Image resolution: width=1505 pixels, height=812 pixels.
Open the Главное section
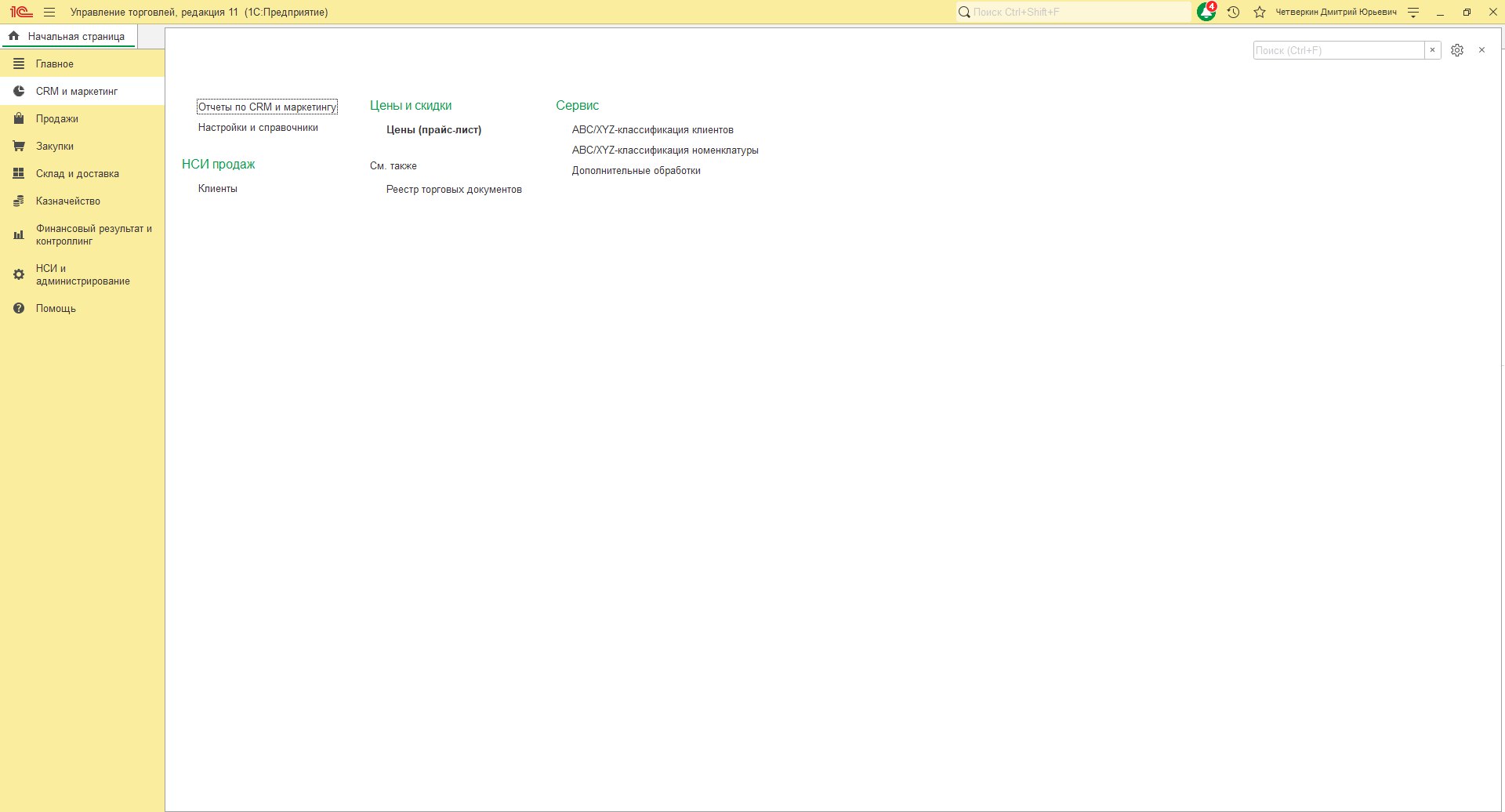[x=82, y=63]
